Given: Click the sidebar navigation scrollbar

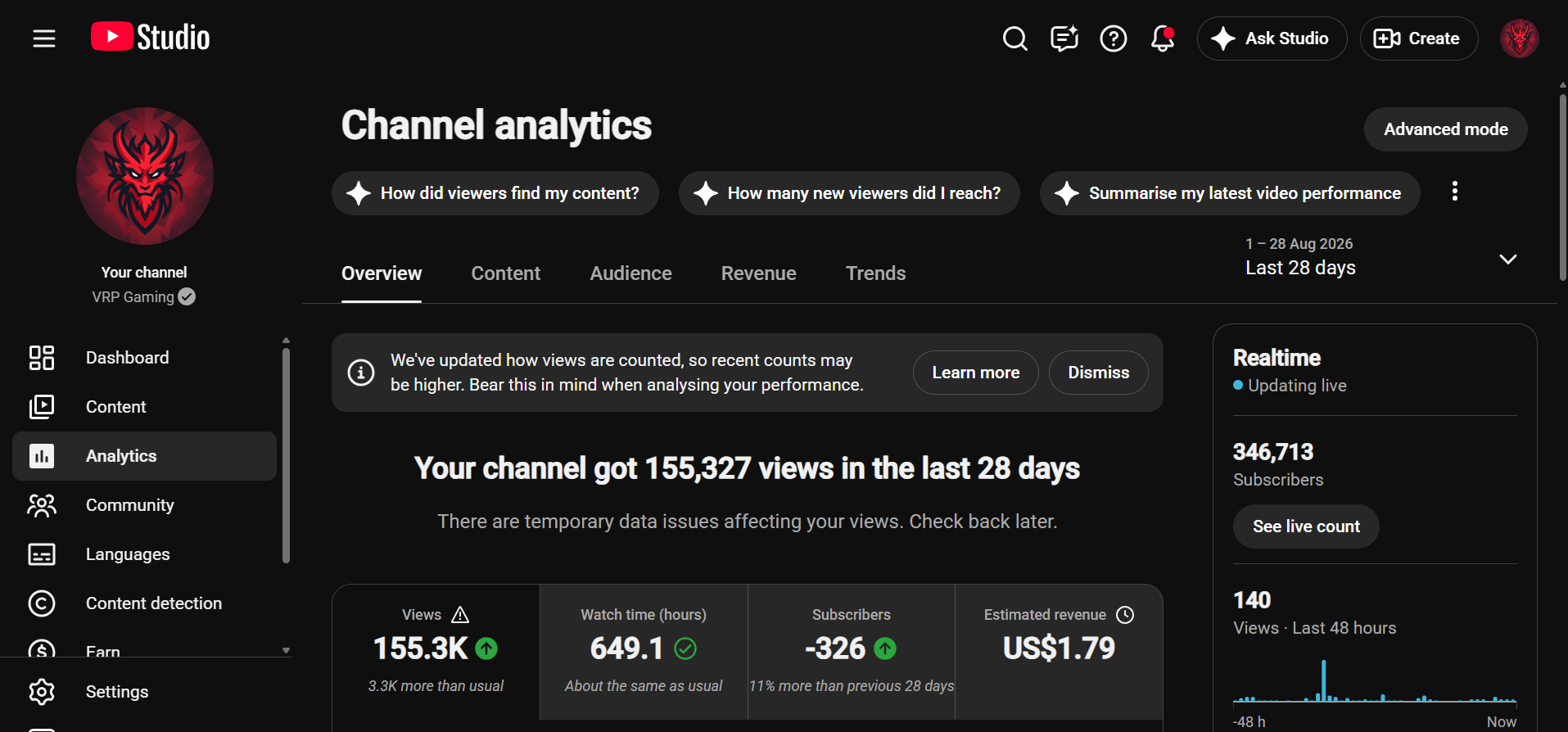Looking at the screenshot, I should point(286,455).
